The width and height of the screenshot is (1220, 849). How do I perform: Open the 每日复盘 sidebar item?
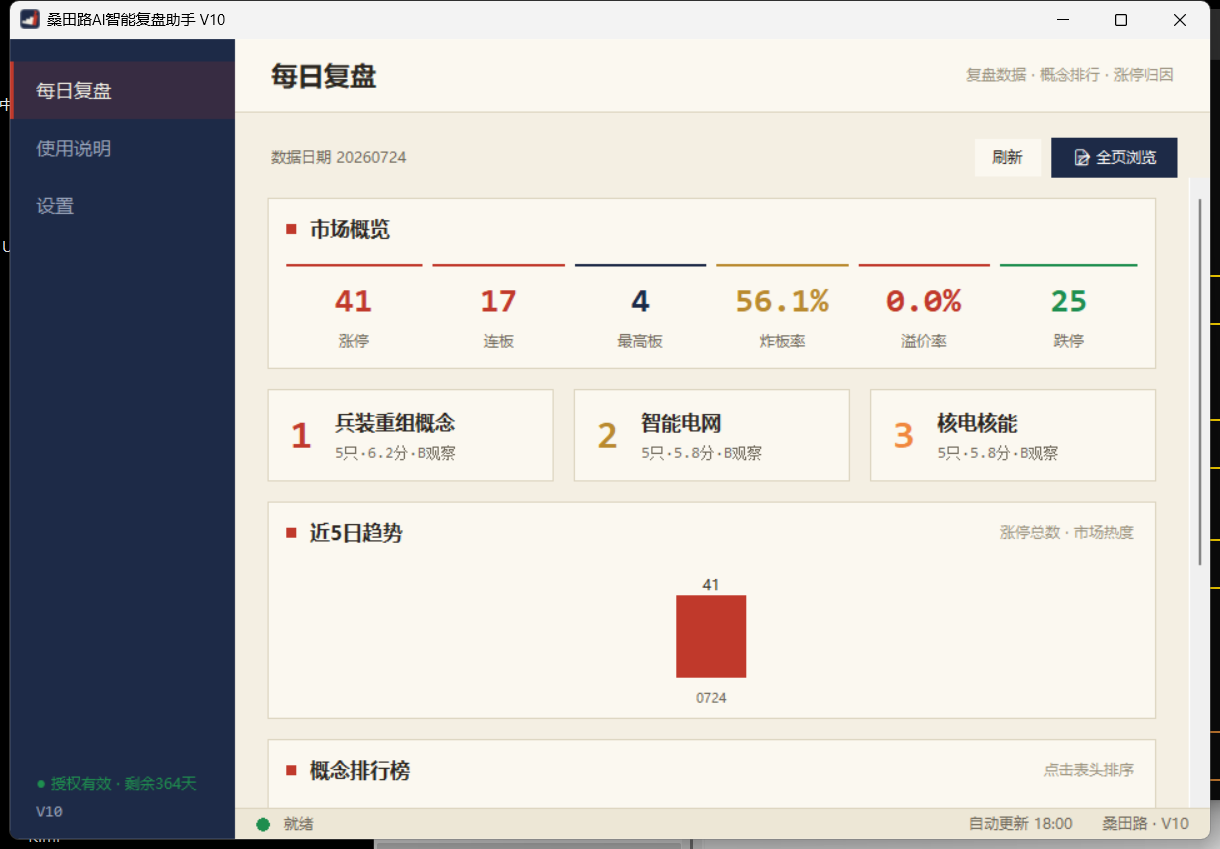point(123,91)
